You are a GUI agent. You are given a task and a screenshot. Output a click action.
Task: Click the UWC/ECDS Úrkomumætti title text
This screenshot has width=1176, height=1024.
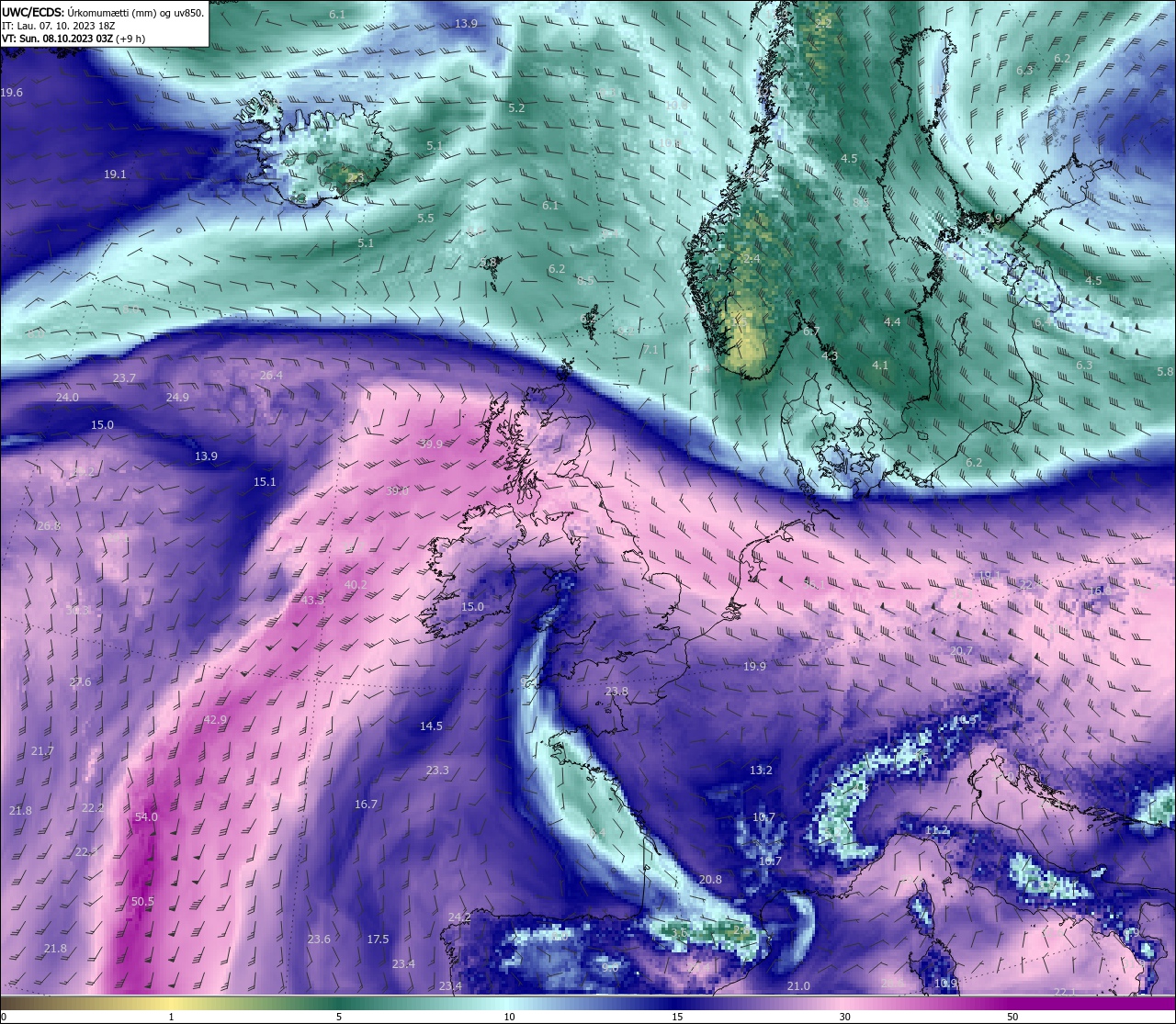click(103, 12)
